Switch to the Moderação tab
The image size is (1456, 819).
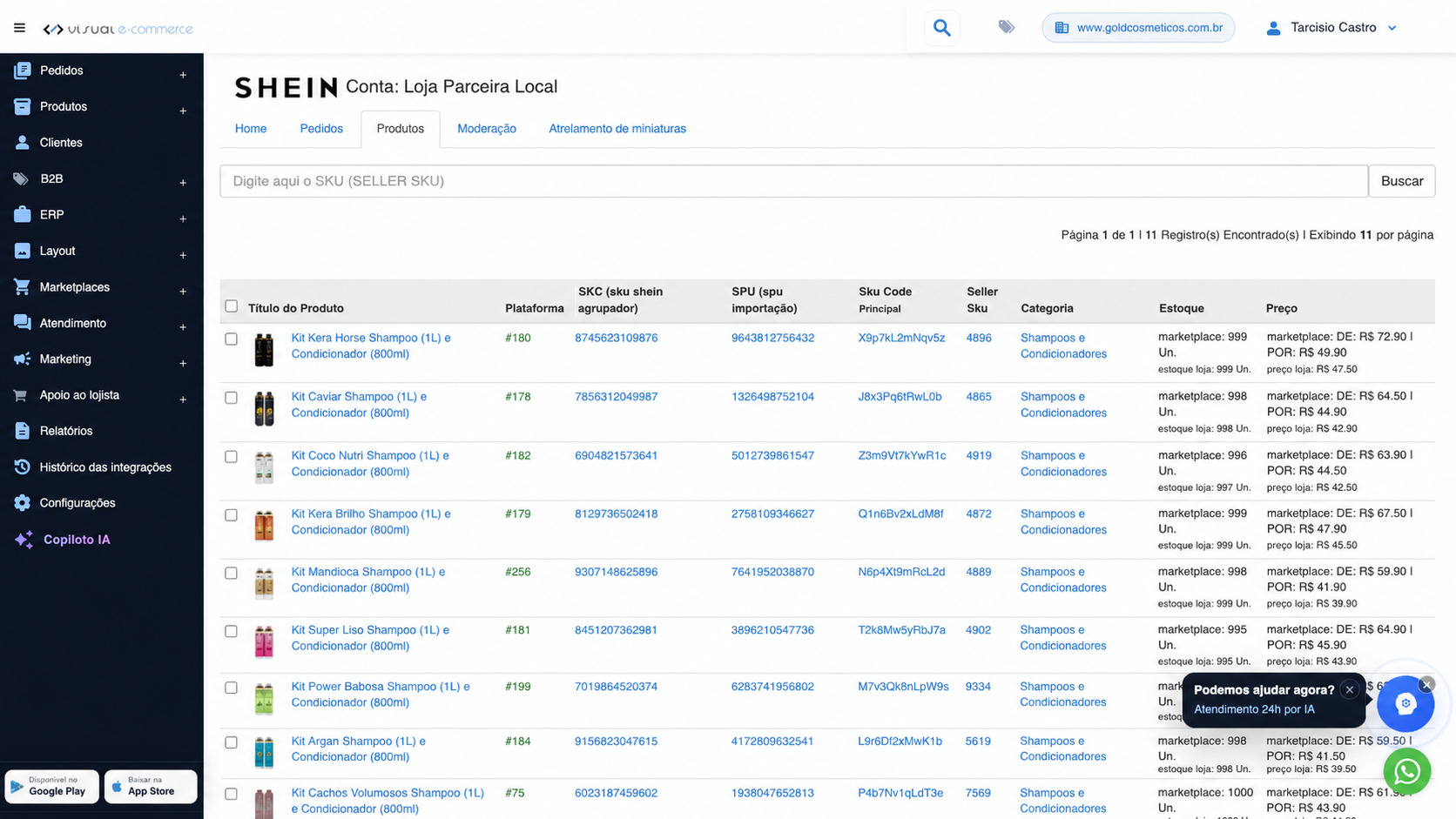pos(487,129)
